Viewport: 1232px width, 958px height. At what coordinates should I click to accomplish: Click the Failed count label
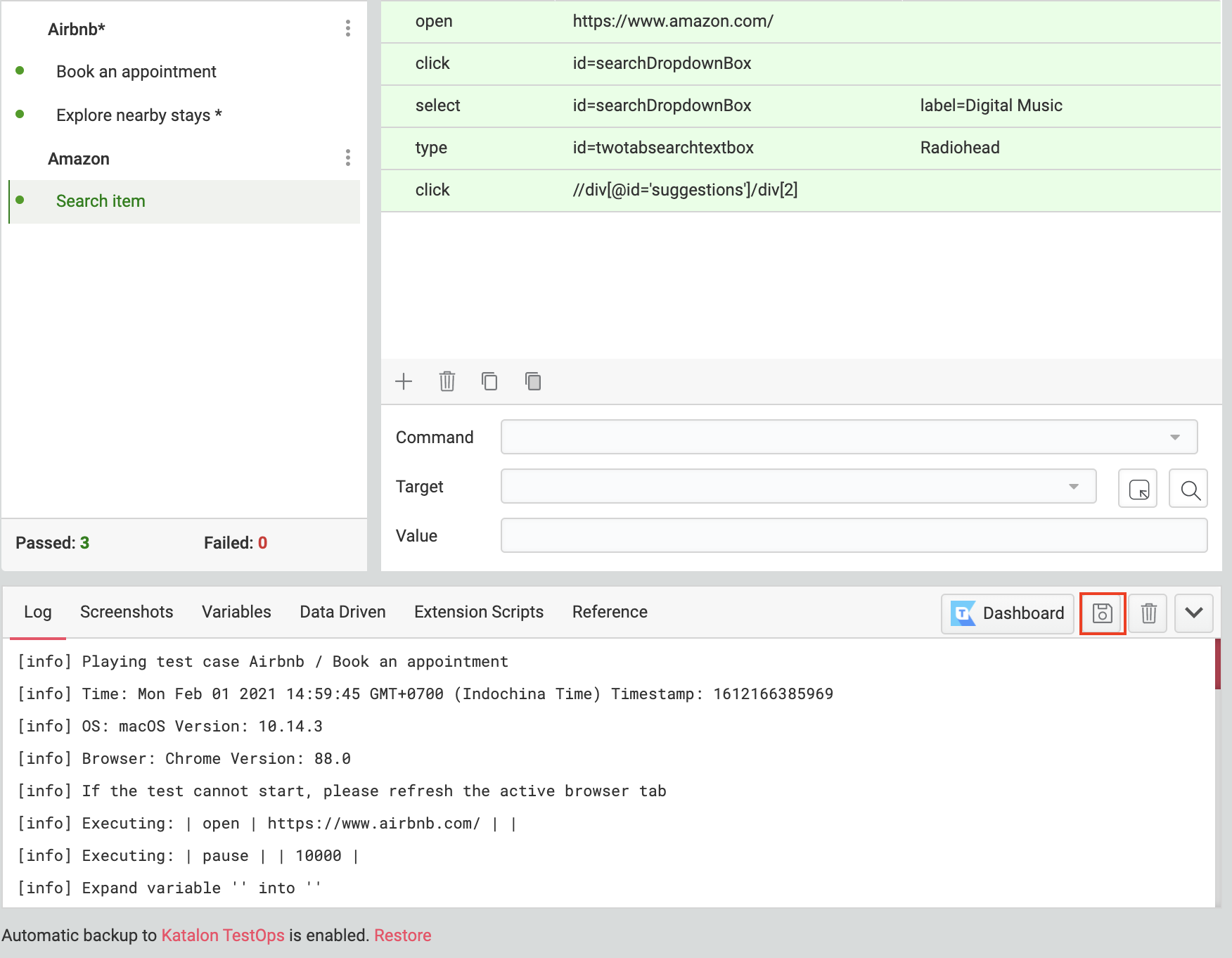point(236,543)
